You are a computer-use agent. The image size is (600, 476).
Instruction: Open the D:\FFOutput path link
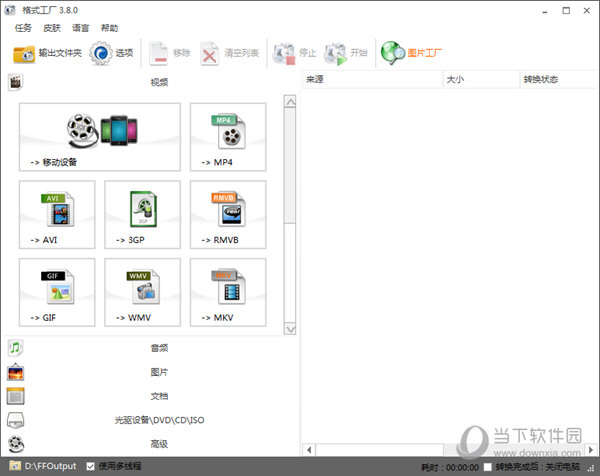(x=51, y=466)
